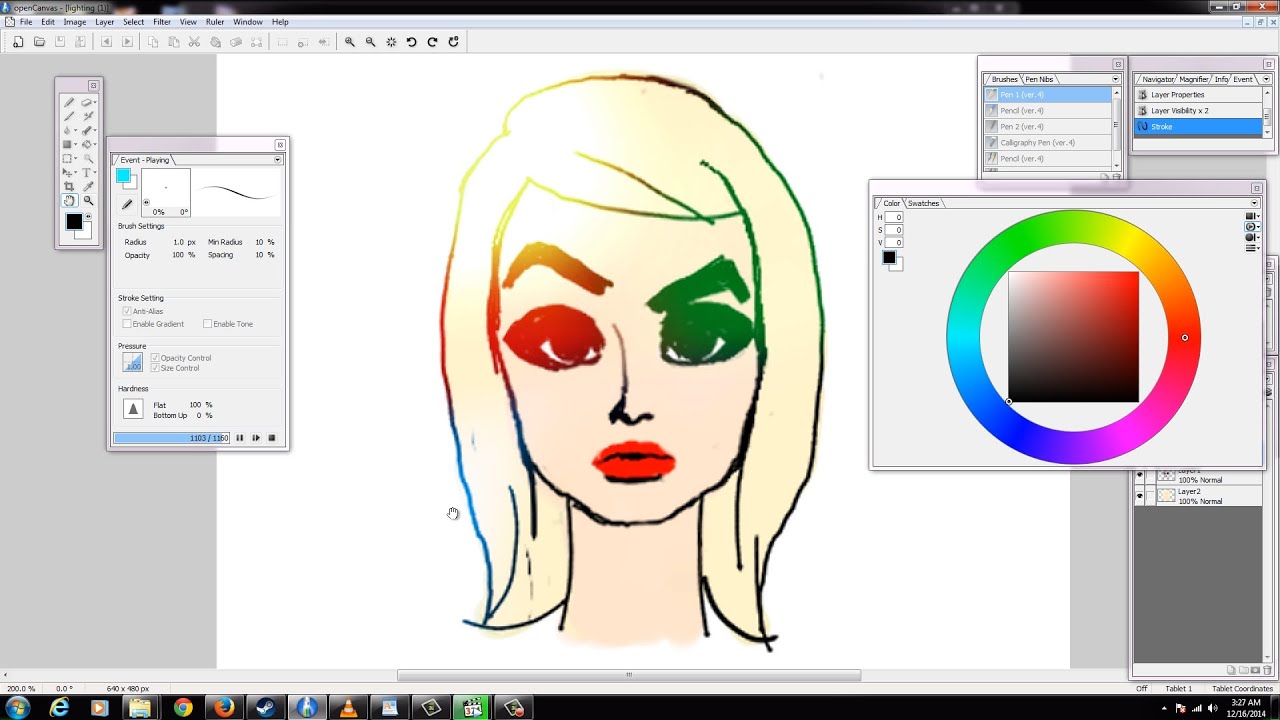Toggle the Anti-Alias checkbox
This screenshot has width=1280, height=720.
(127, 311)
